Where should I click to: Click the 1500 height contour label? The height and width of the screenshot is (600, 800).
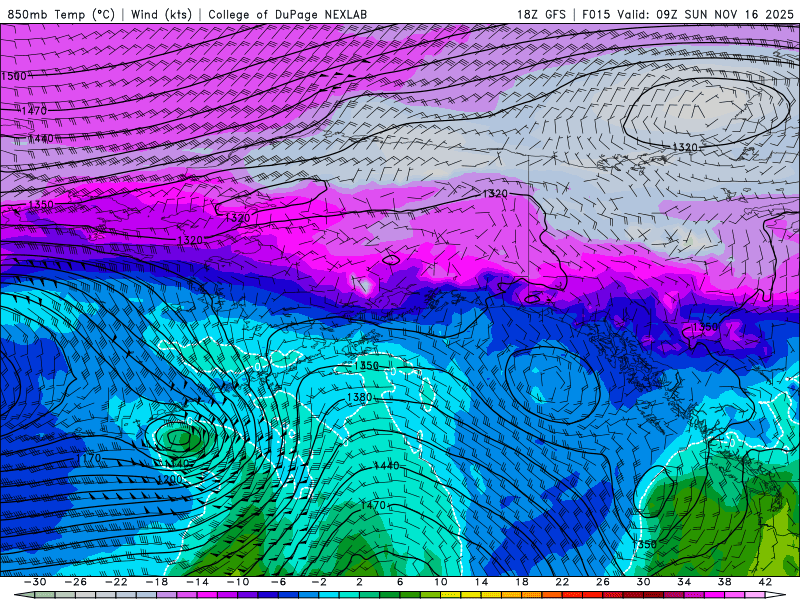pyautogui.click(x=14, y=77)
